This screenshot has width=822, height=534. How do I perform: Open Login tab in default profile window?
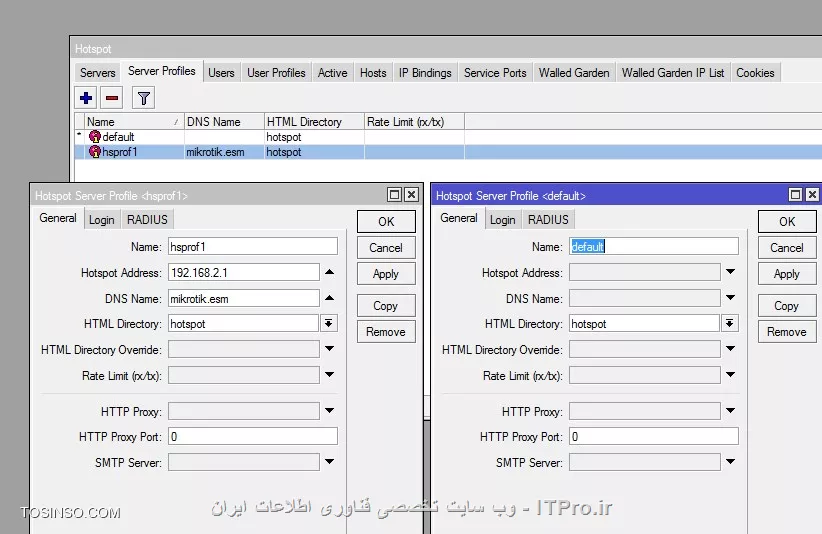click(502, 220)
